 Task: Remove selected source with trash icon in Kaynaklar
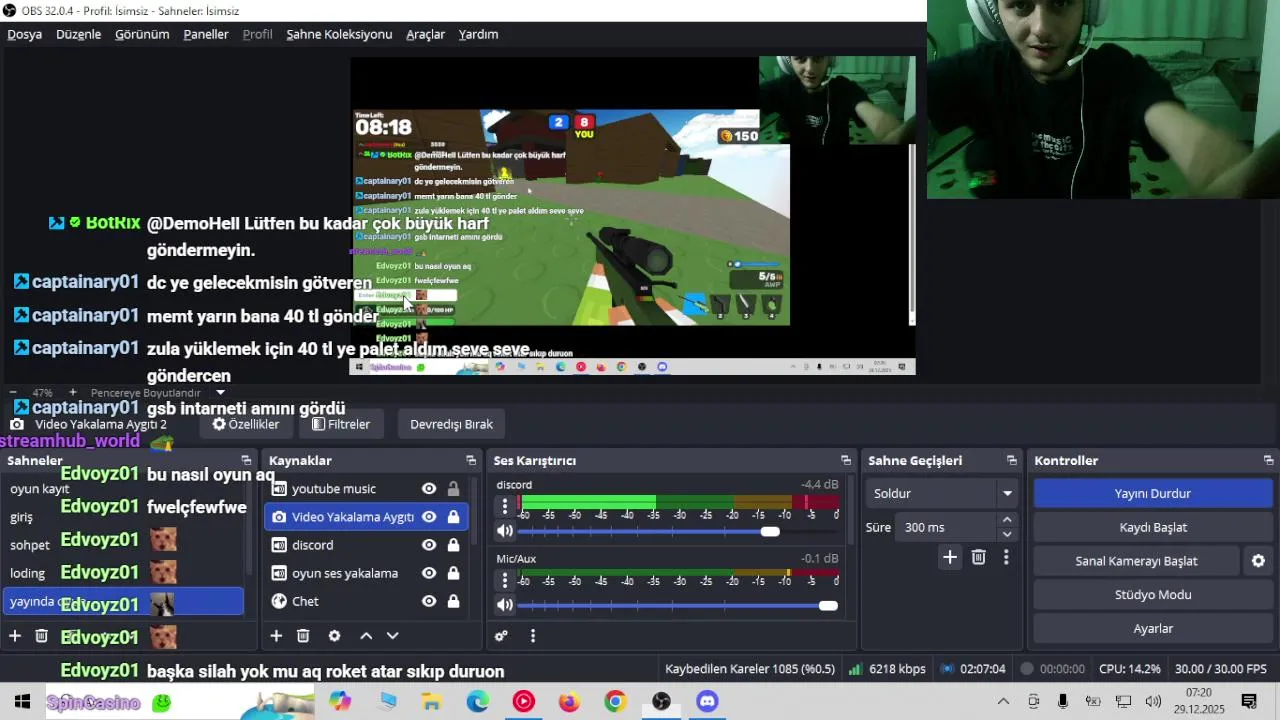pyautogui.click(x=303, y=636)
